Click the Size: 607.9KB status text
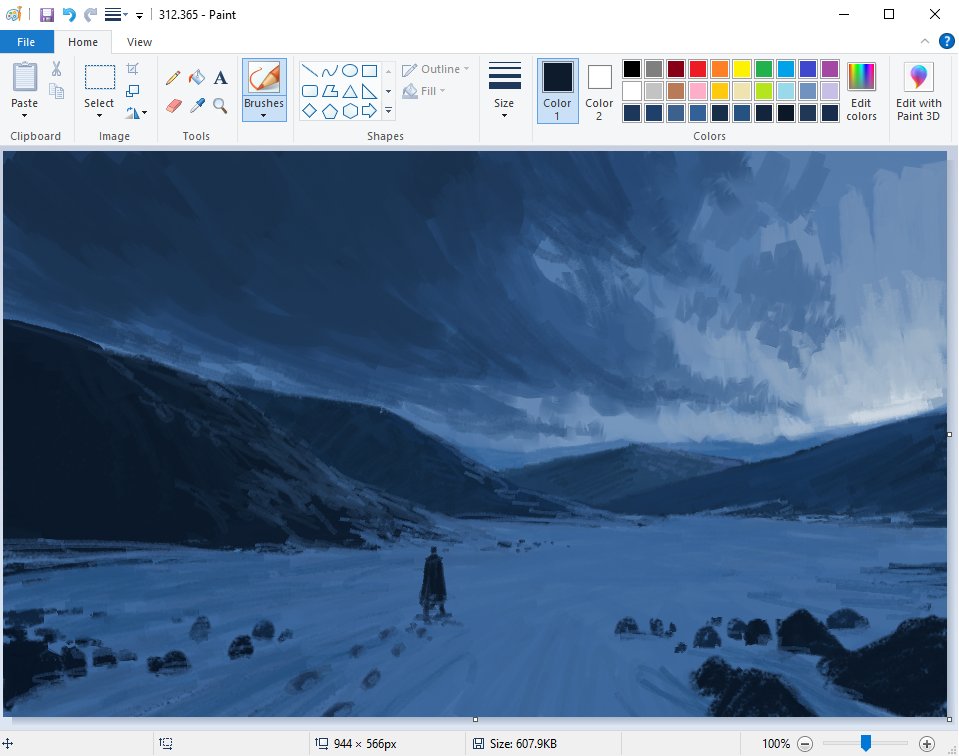 [x=523, y=744]
